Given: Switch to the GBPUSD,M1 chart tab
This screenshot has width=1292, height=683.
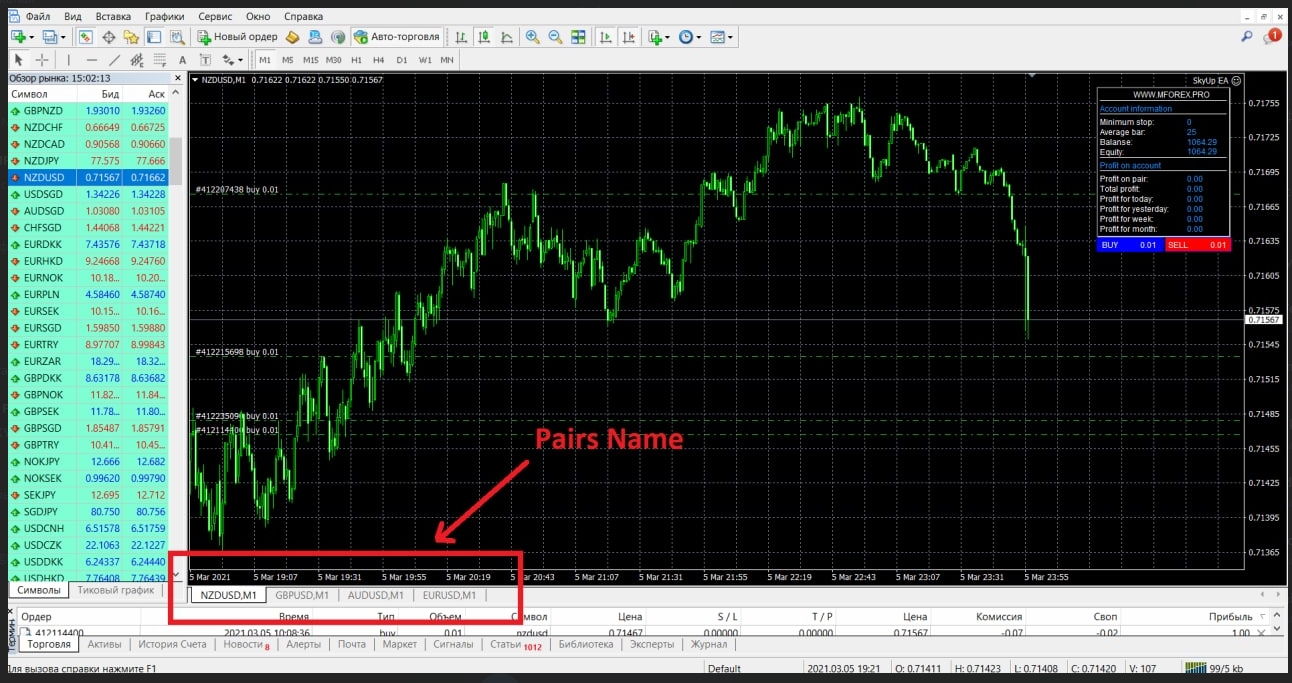Looking at the screenshot, I should click(x=302, y=595).
